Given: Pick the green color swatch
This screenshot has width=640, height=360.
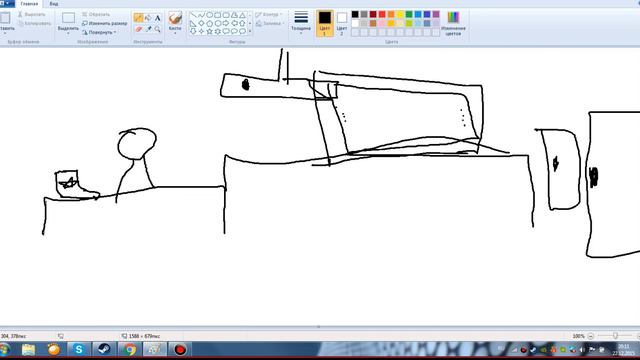Looking at the screenshot, I should click(x=409, y=15).
